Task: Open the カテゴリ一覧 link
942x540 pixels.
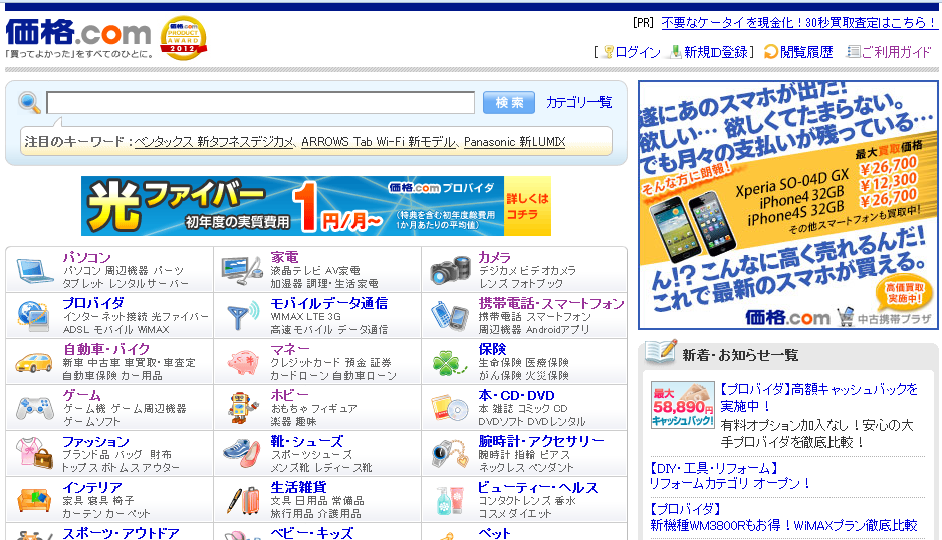Action: [x=579, y=102]
